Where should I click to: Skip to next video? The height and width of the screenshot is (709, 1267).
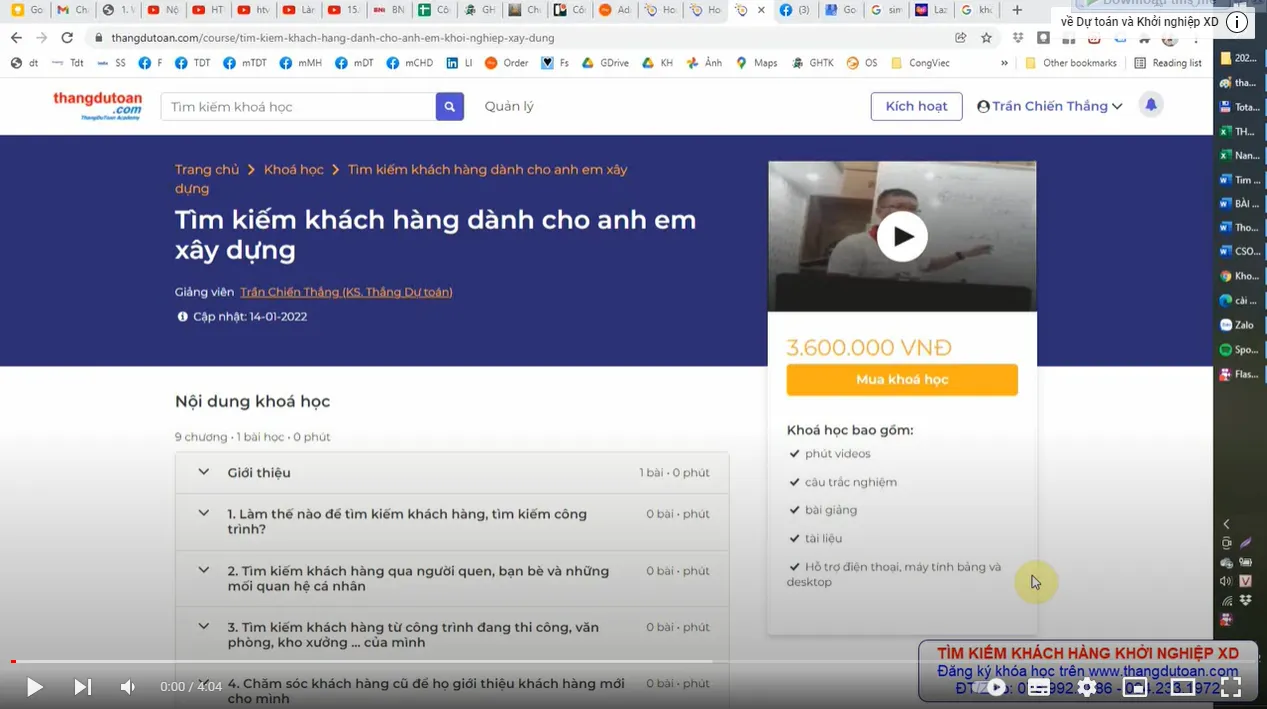click(82, 687)
